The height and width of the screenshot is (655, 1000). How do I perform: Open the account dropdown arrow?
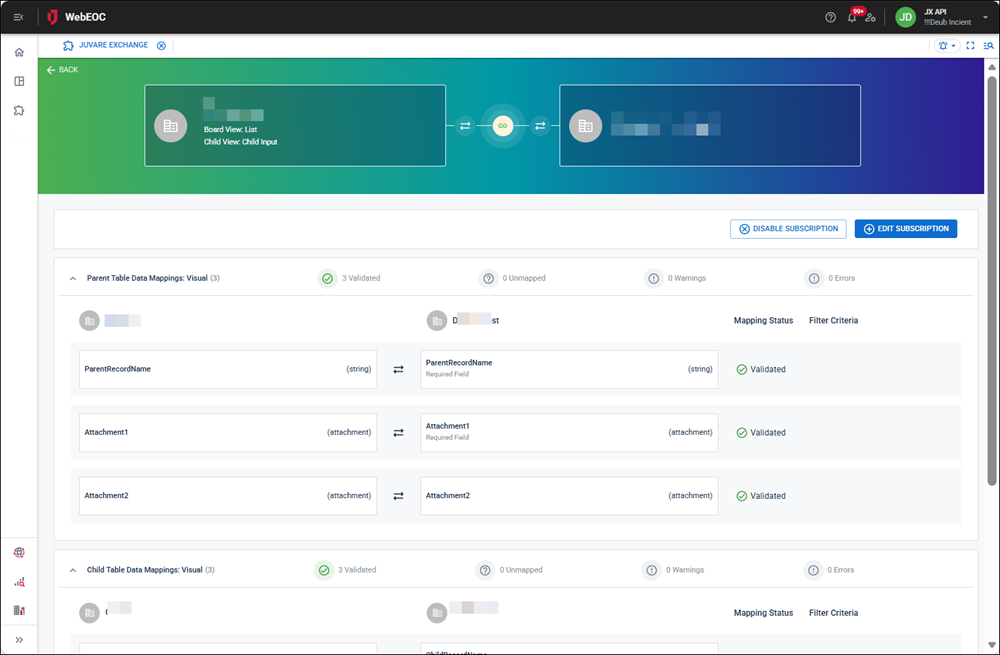coord(985,18)
